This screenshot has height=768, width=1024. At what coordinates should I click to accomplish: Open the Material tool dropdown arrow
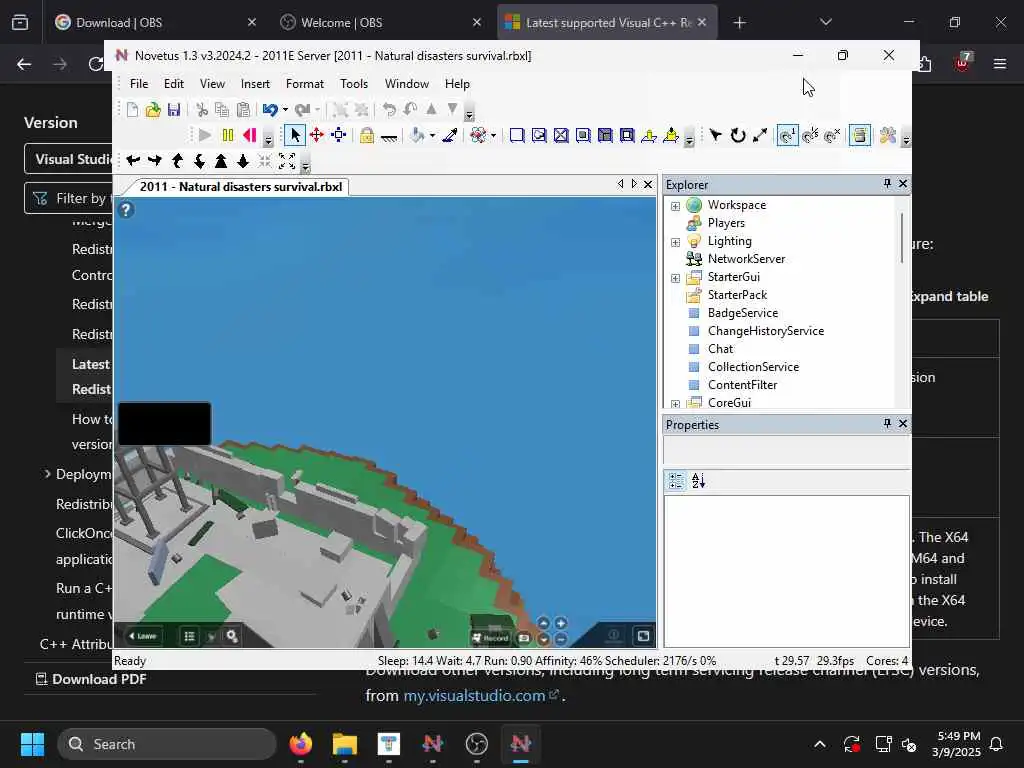point(493,136)
